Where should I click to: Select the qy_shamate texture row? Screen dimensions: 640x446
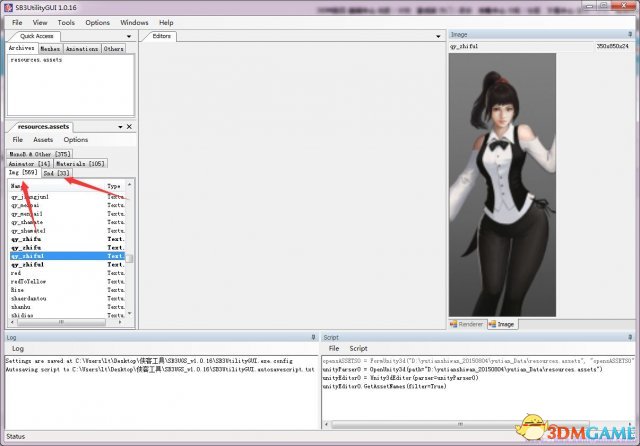[67, 222]
